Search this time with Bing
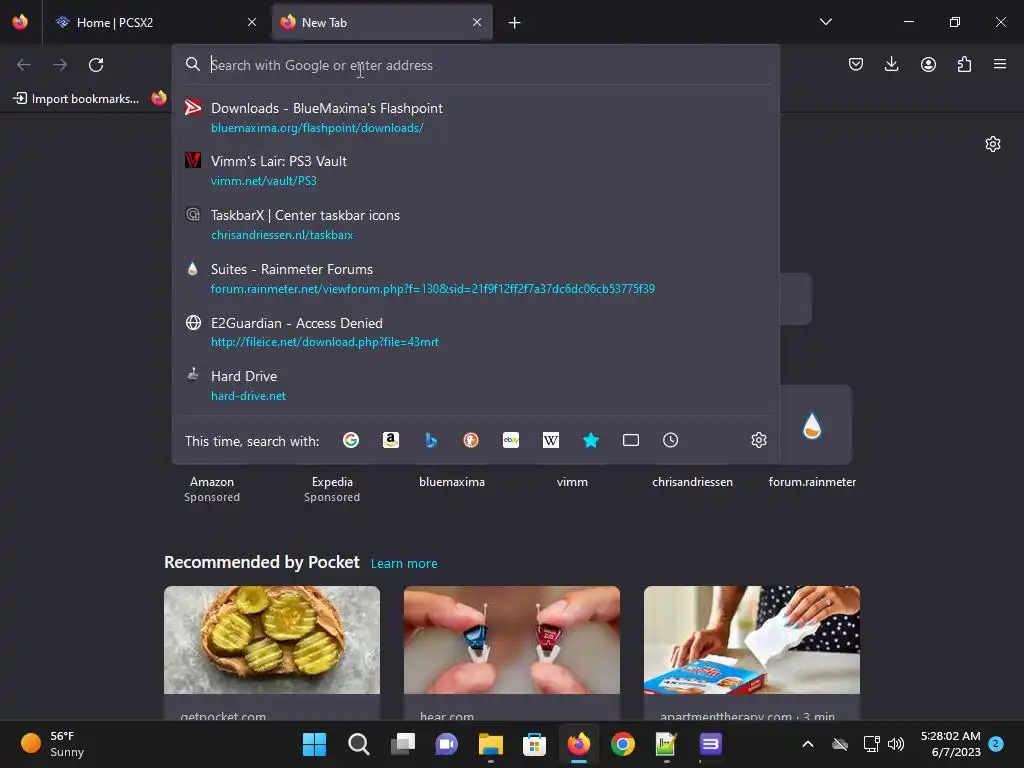The height and width of the screenshot is (768, 1024). 431,440
